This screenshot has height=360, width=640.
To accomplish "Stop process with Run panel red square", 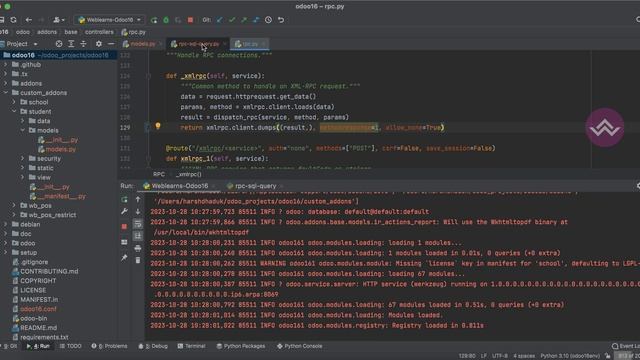I will click(124, 227).
